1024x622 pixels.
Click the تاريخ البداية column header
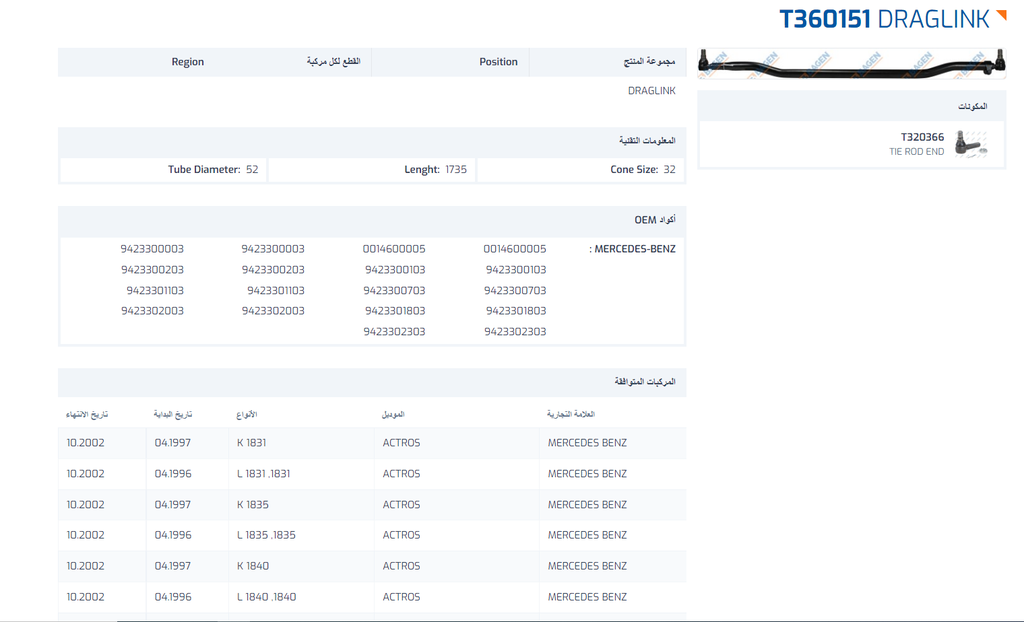pos(173,414)
